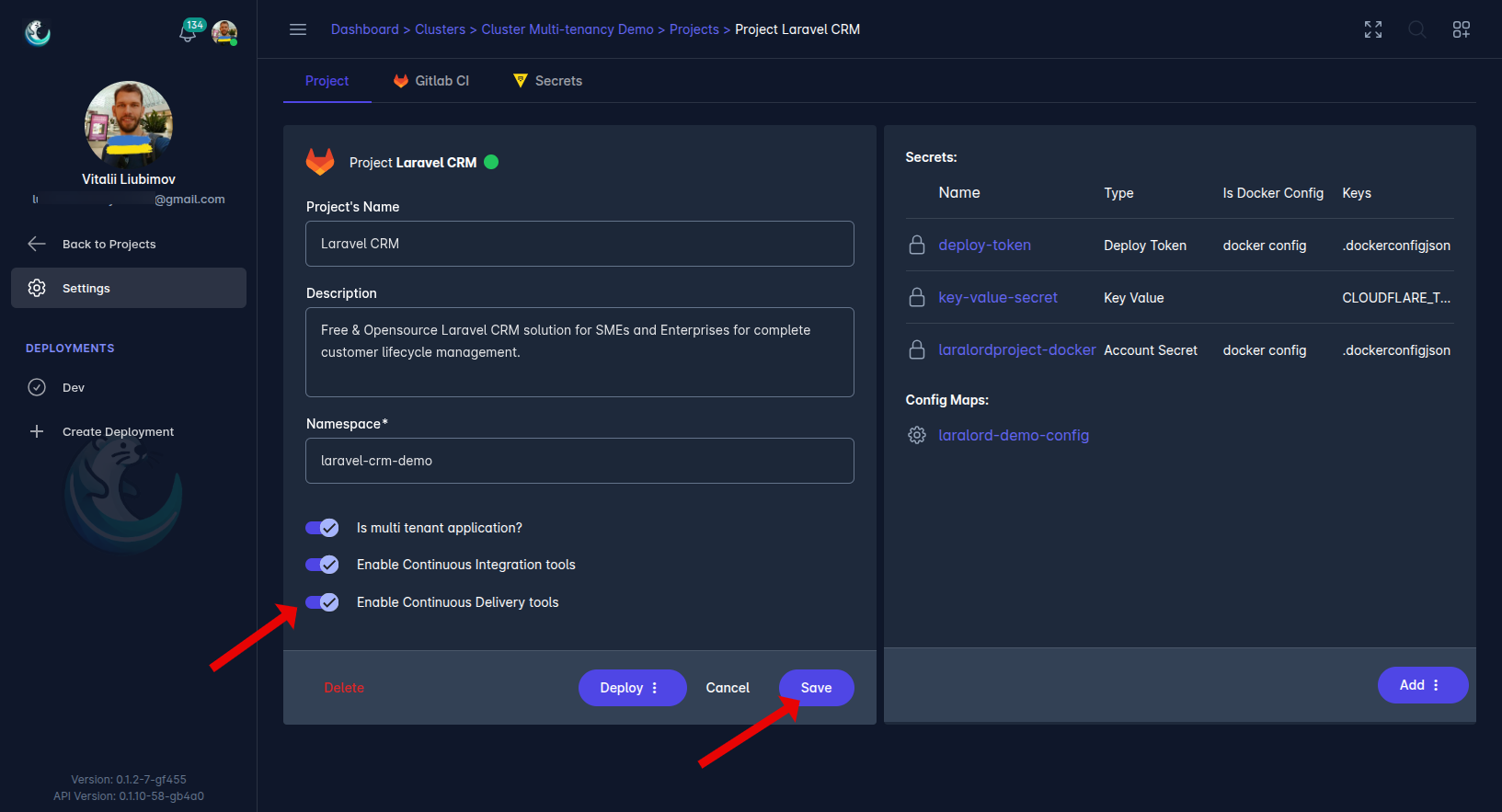Open the key-value-secret link

click(x=998, y=297)
